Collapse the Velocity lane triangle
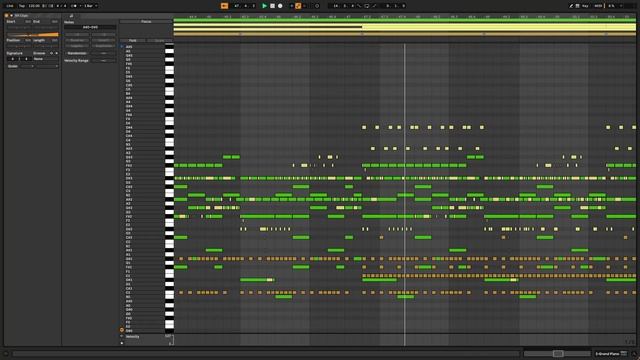Screen dimensions: 640x360 pyautogui.click(x=122, y=337)
